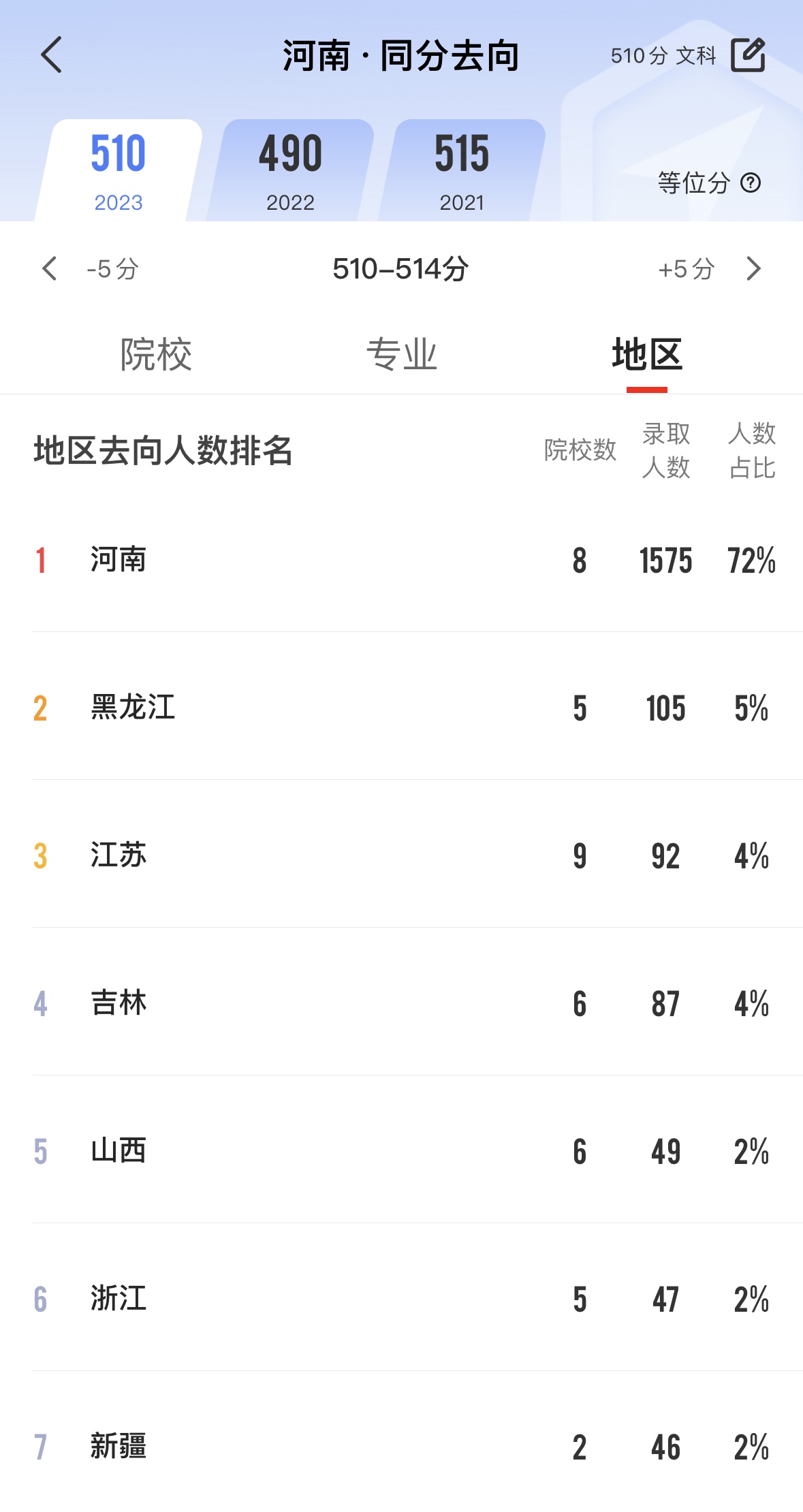Select the 地区 tab
The width and height of the screenshot is (803, 1512).
coord(646,354)
